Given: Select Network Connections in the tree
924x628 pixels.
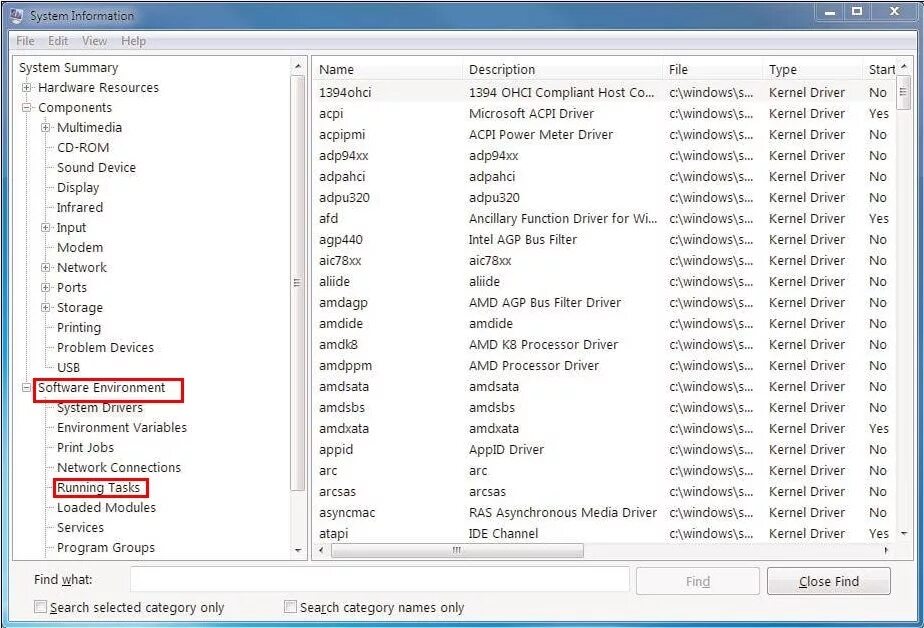Looking at the screenshot, I should point(118,468).
